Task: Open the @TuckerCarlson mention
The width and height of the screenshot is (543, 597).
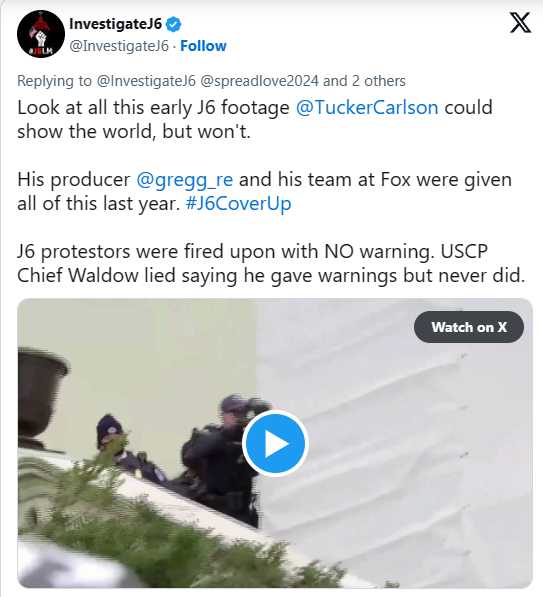Action: click(367, 107)
